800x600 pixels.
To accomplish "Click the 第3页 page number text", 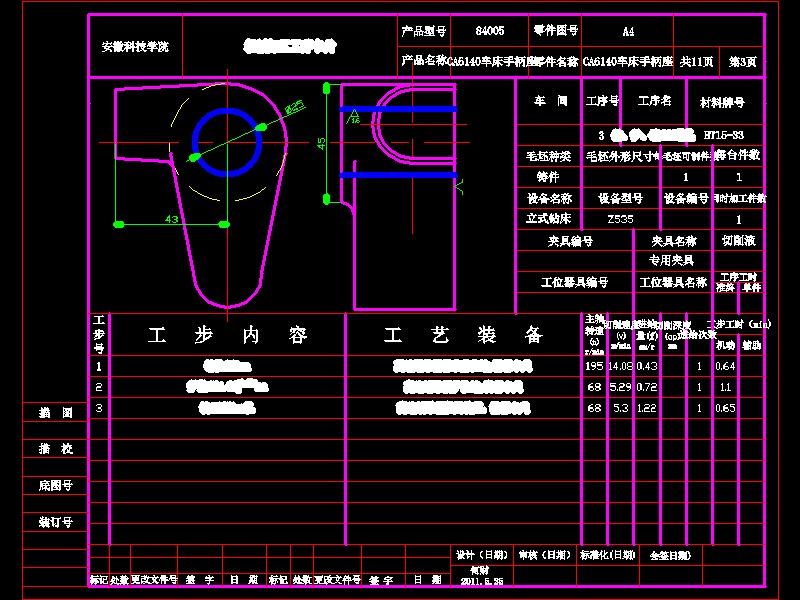I will point(743,62).
